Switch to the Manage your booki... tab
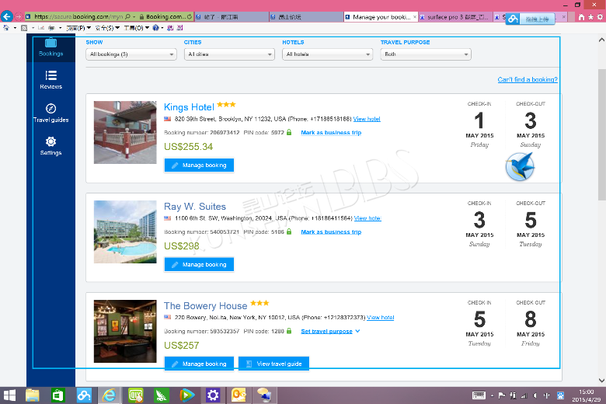606x404 pixels. pyautogui.click(x=379, y=17)
